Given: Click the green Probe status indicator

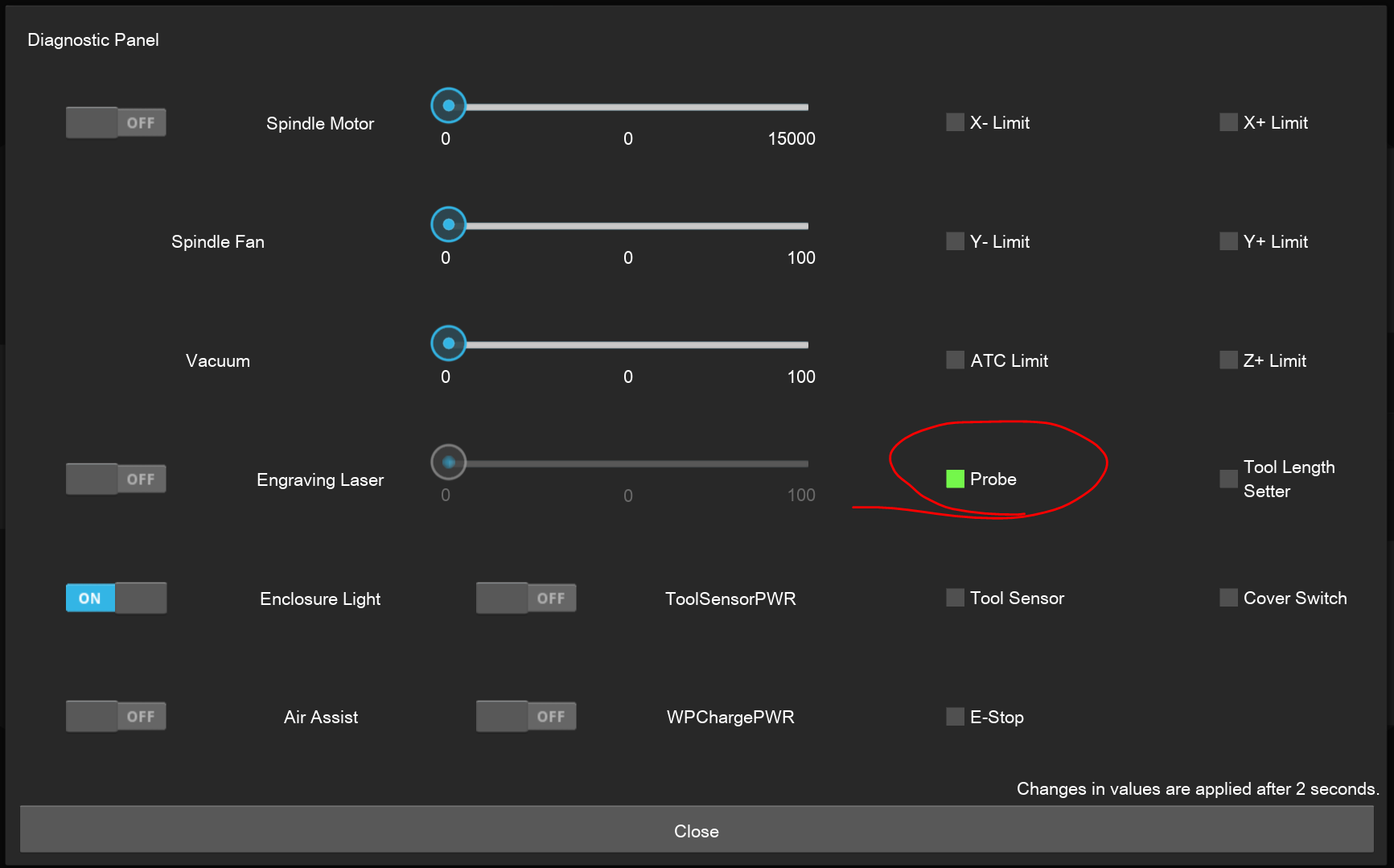Looking at the screenshot, I should tap(955, 479).
